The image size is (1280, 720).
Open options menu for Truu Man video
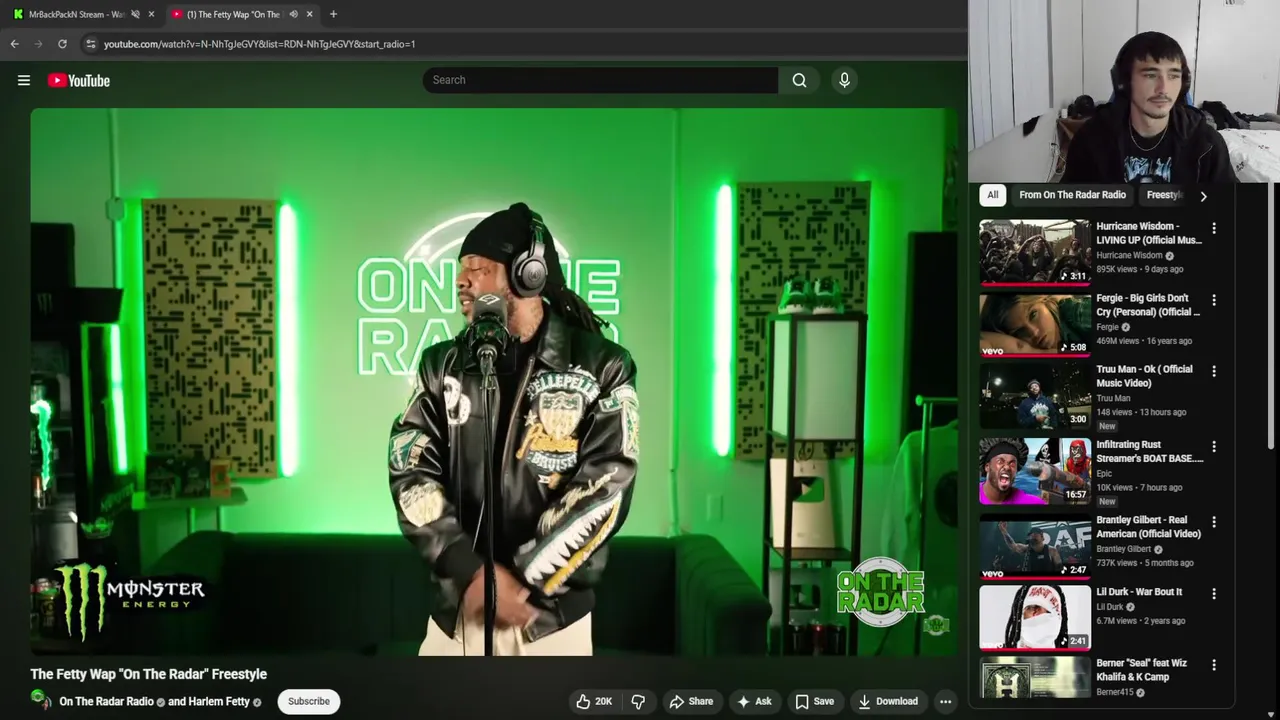pos(1214,371)
